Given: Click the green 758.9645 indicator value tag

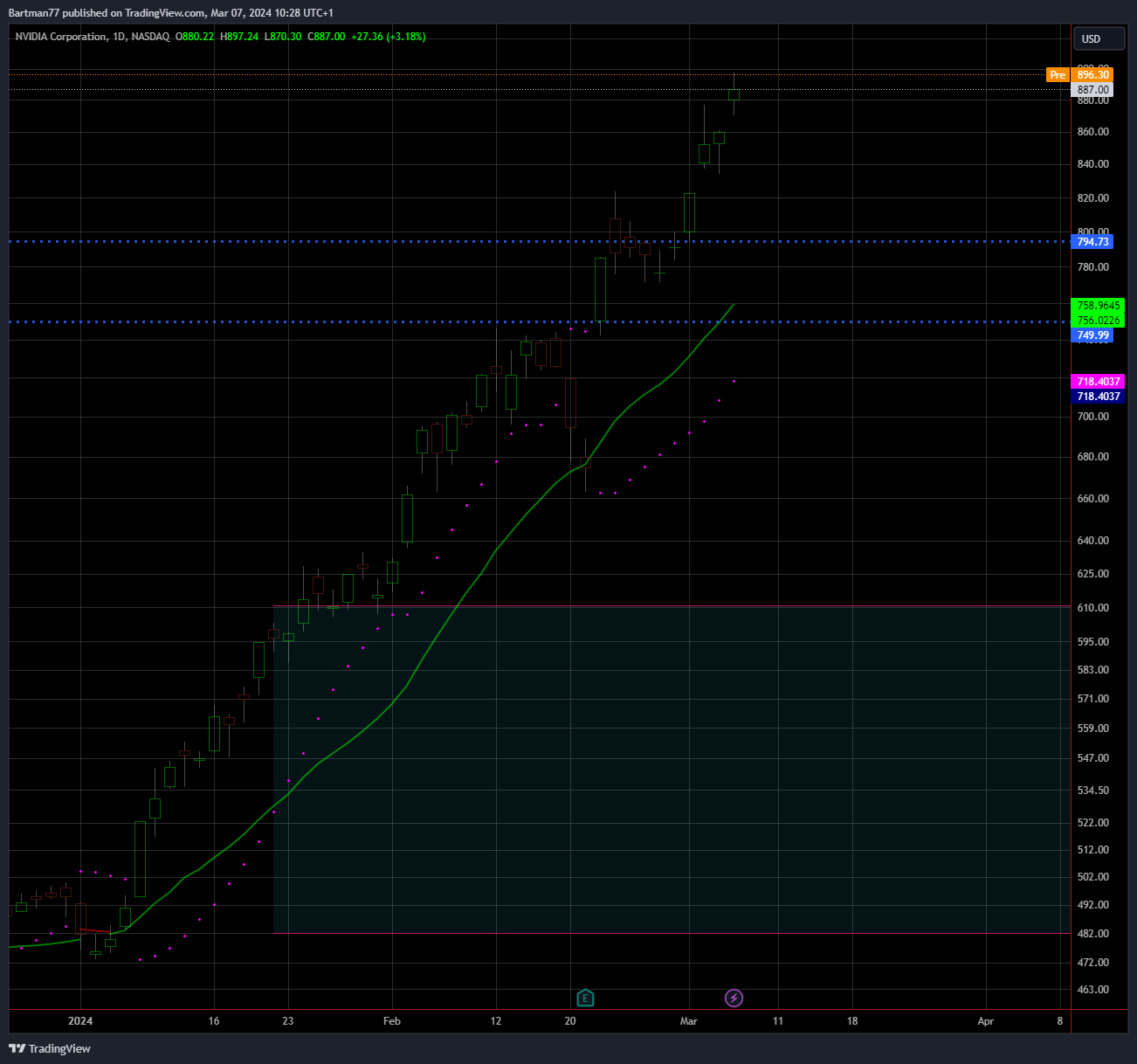Looking at the screenshot, I should click(x=1098, y=306).
